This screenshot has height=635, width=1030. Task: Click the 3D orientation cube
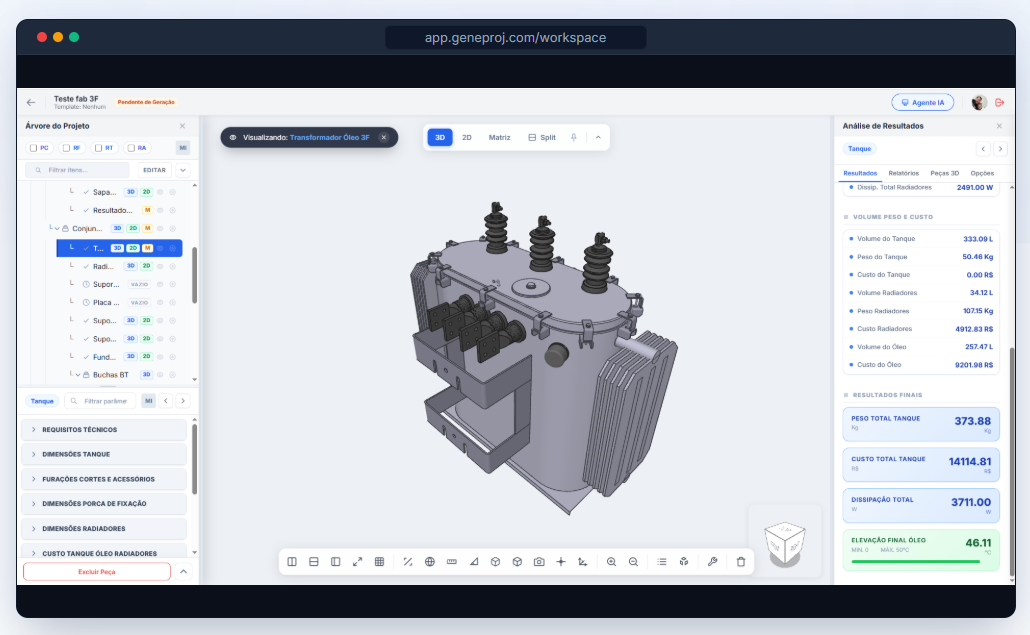tap(784, 543)
